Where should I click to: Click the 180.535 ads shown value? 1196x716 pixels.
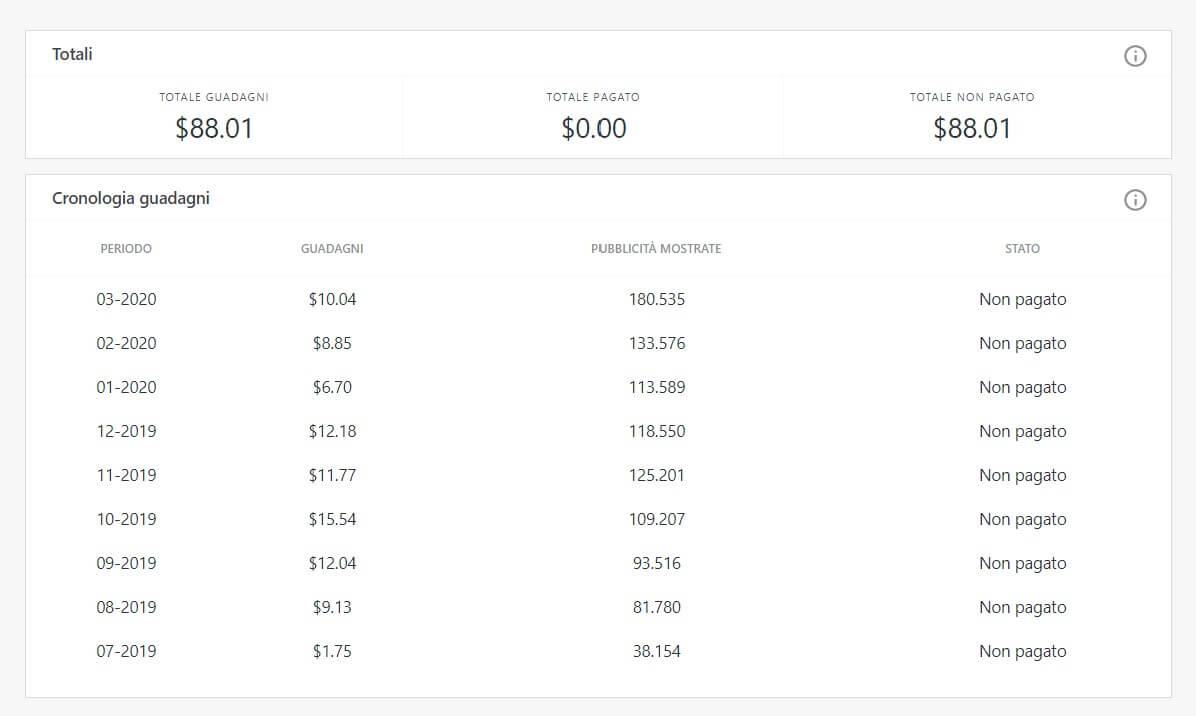click(657, 299)
